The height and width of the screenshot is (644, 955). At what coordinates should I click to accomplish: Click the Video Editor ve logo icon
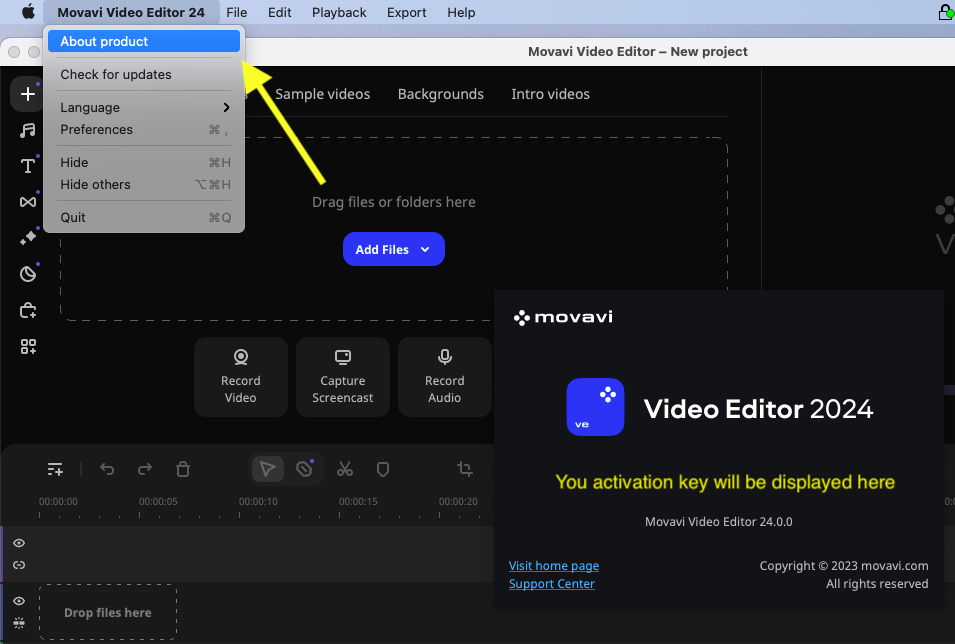[595, 407]
